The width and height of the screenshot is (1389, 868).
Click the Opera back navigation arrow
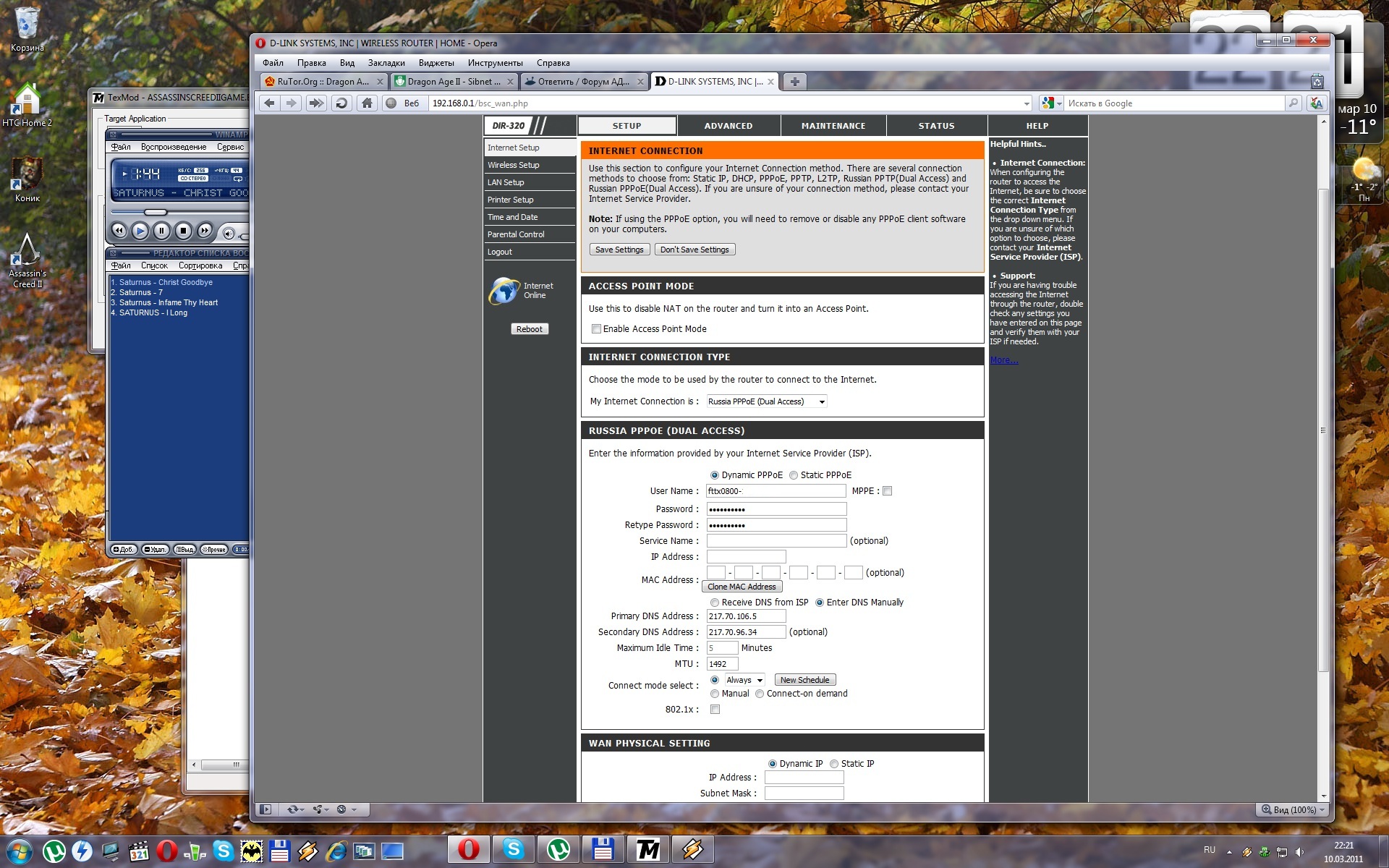(269, 103)
